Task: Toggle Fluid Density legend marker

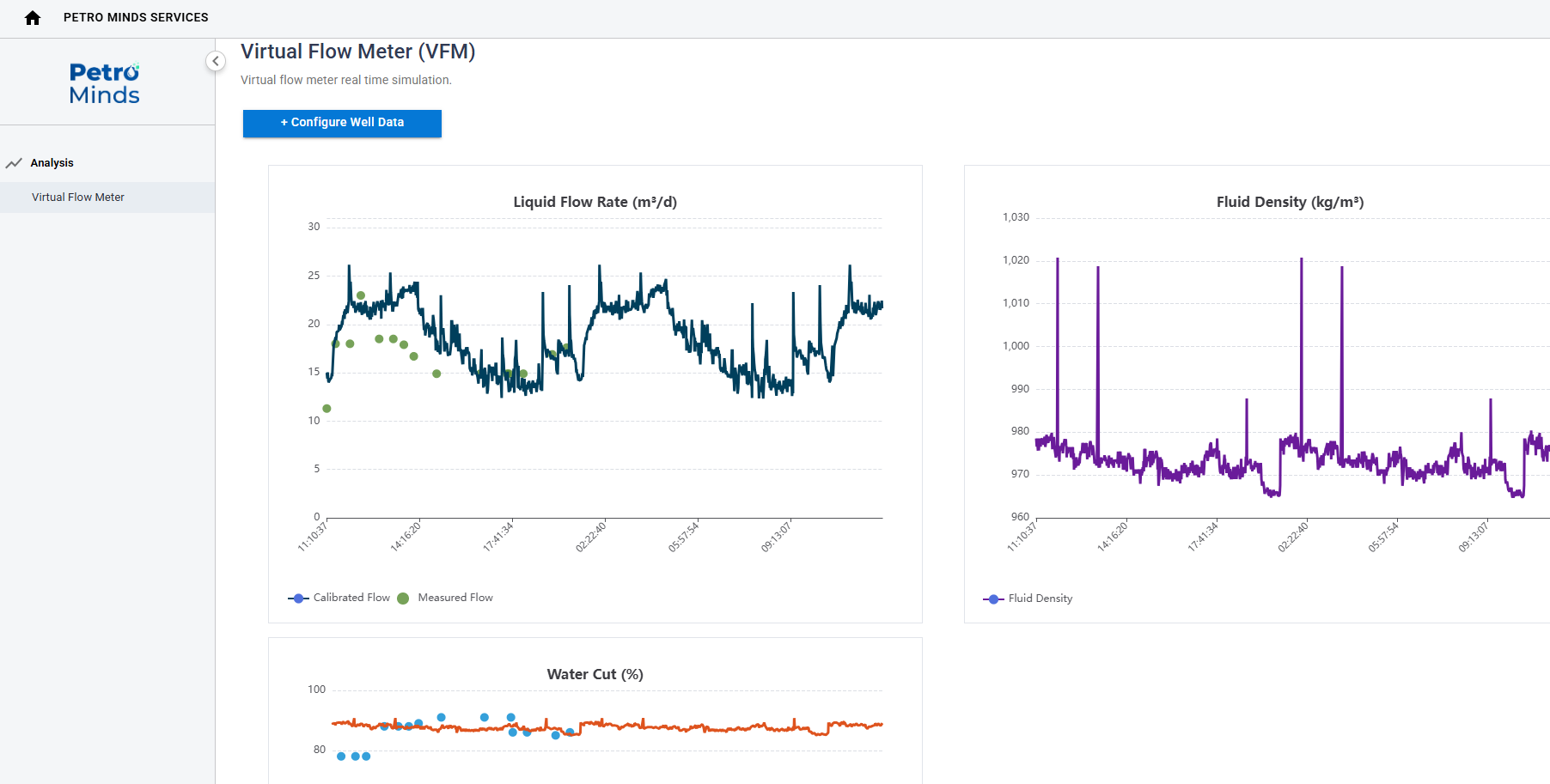Action: pyautogui.click(x=993, y=599)
